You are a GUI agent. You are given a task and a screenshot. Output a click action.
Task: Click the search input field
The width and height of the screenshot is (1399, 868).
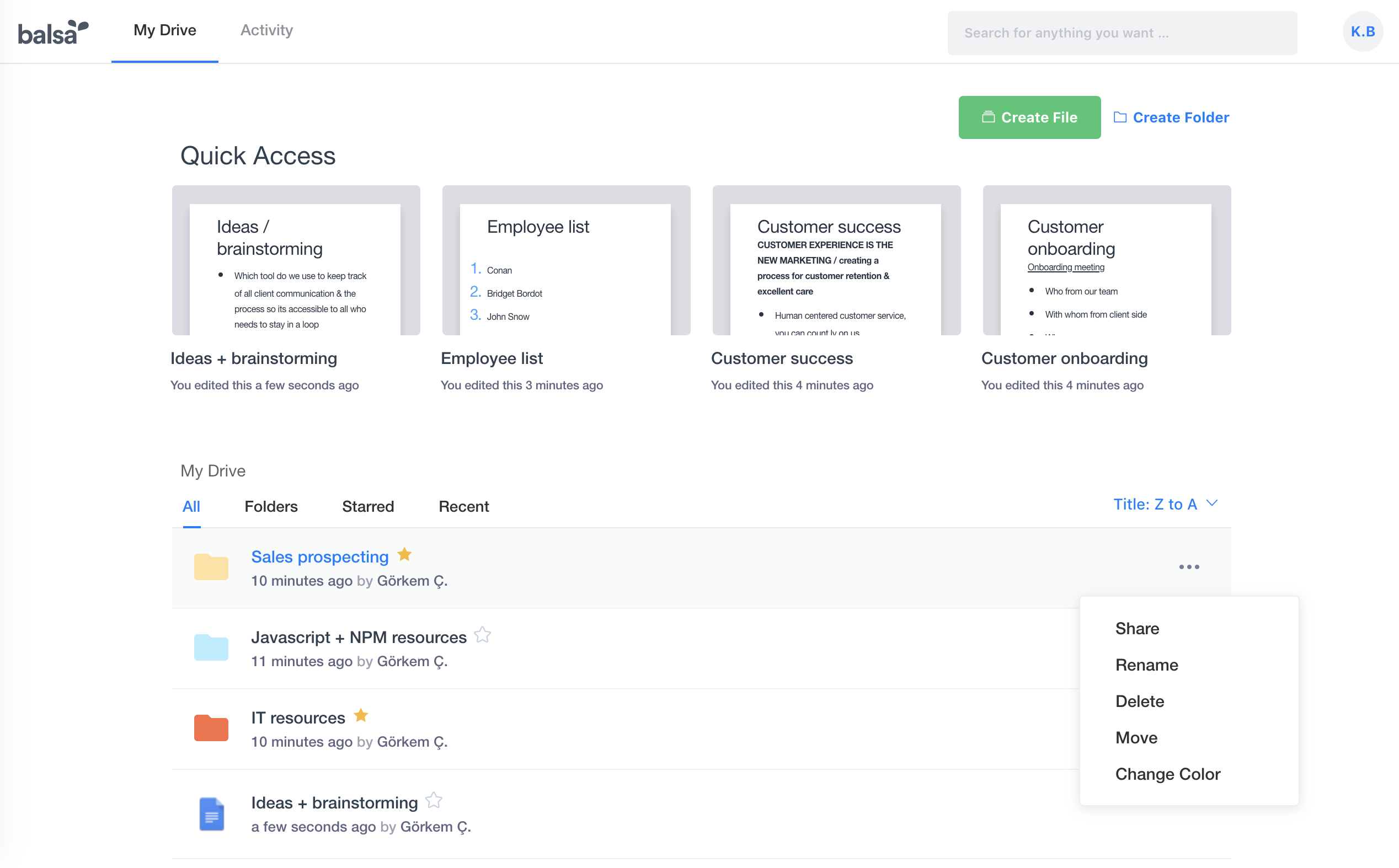coord(1122,33)
